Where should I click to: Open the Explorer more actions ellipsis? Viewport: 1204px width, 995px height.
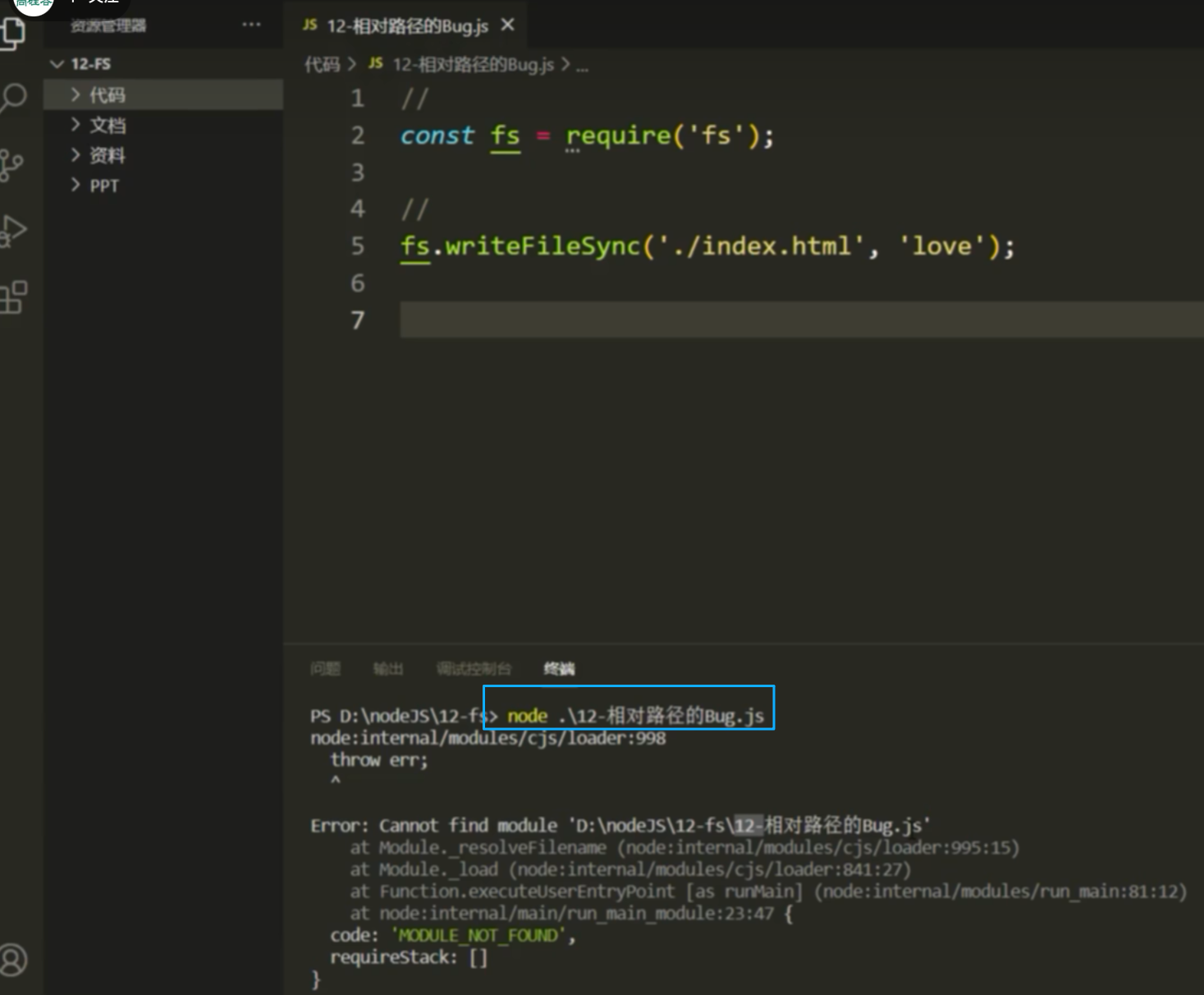pyautogui.click(x=251, y=25)
